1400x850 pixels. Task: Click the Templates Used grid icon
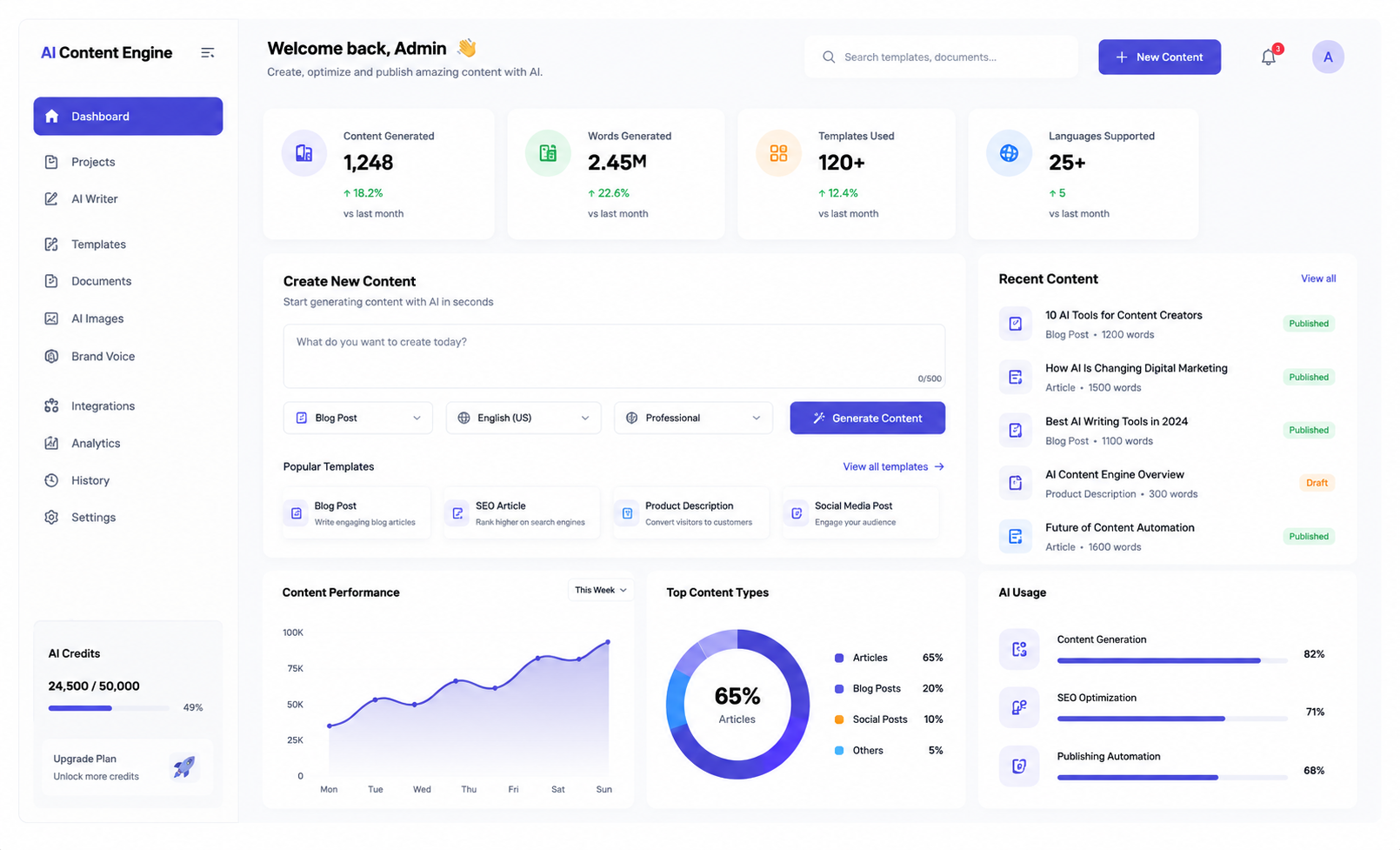[x=778, y=153]
